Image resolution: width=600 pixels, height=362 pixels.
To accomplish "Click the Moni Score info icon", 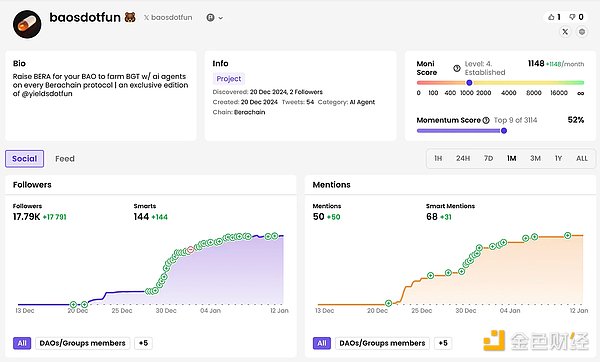I will [457, 68].
